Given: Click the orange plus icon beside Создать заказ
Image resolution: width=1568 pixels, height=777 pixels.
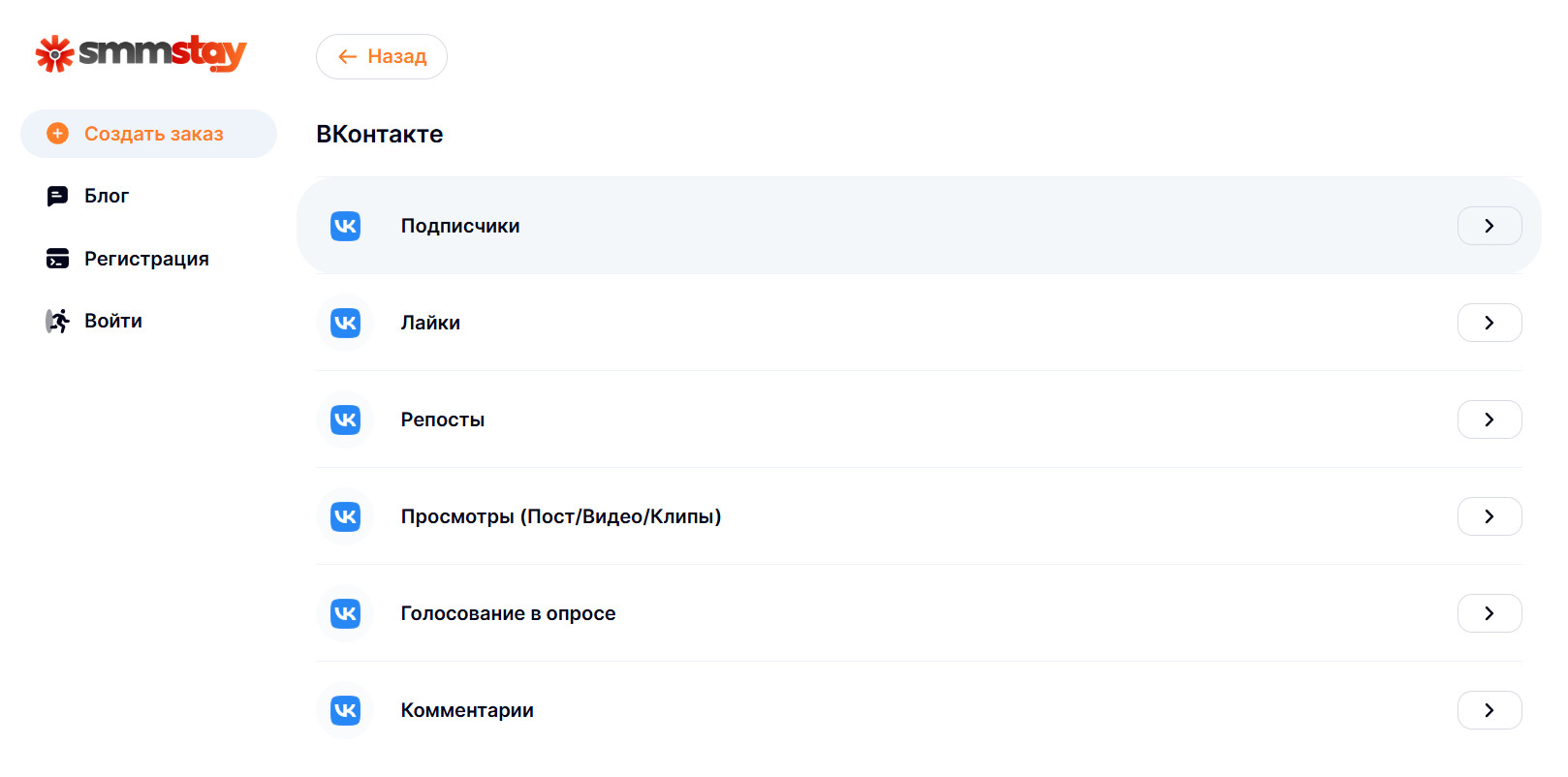Looking at the screenshot, I should click(x=58, y=134).
